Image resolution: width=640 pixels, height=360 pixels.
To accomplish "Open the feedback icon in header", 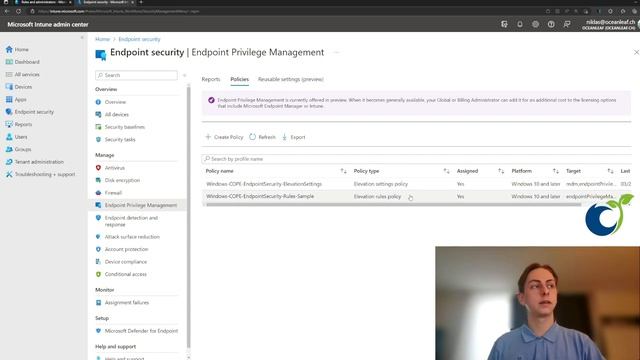I will tap(567, 24).
